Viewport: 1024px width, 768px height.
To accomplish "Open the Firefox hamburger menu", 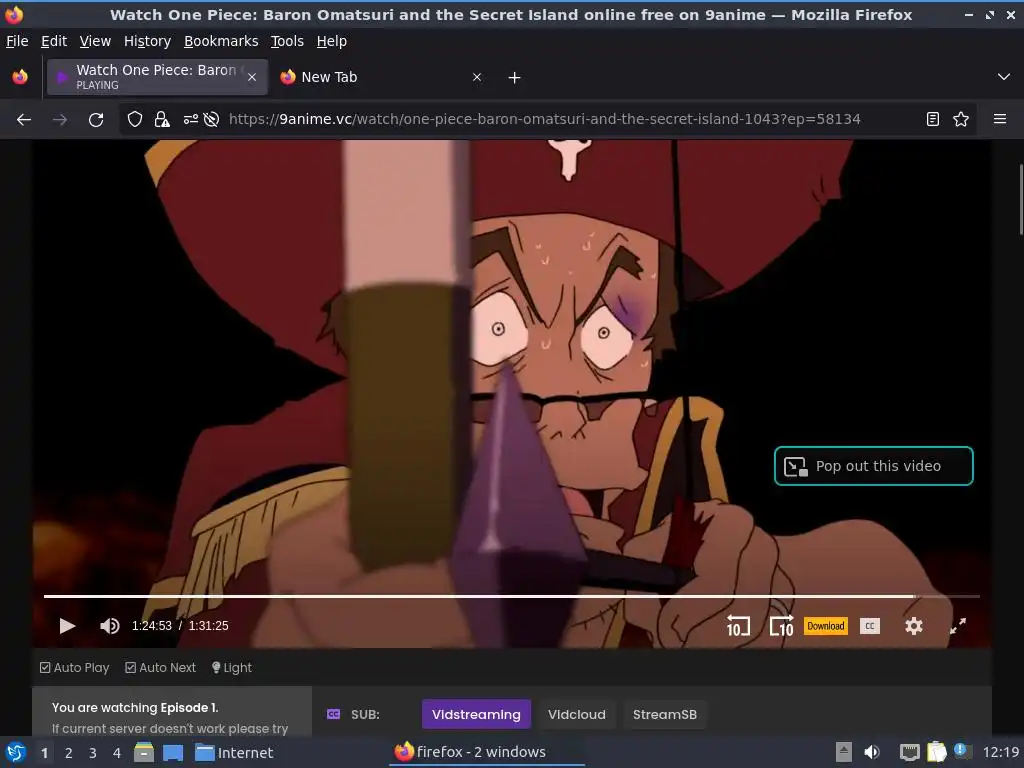I will tap(1000, 120).
